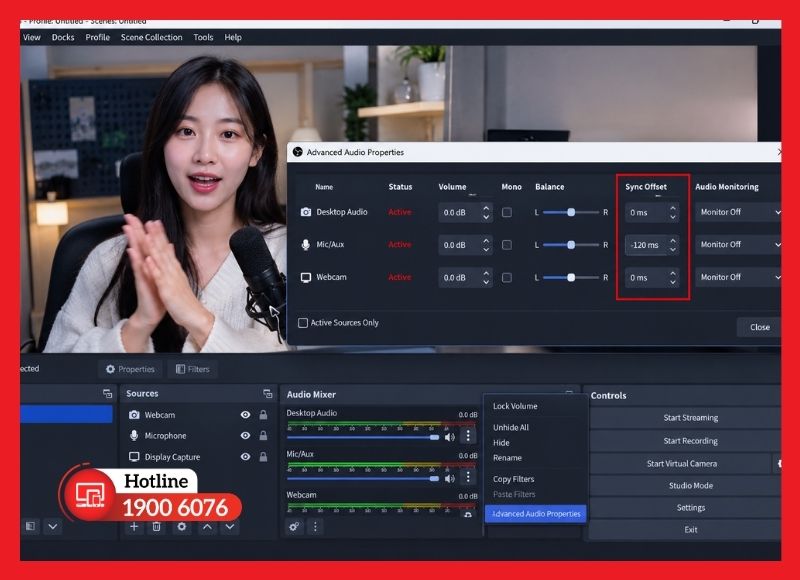Increase Mic/Aux volume dB stepper

point(486,241)
